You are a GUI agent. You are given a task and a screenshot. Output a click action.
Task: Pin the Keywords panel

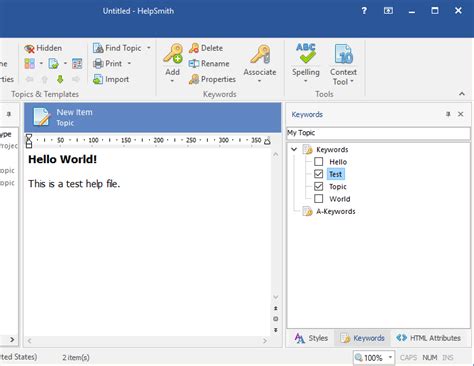[x=448, y=114]
